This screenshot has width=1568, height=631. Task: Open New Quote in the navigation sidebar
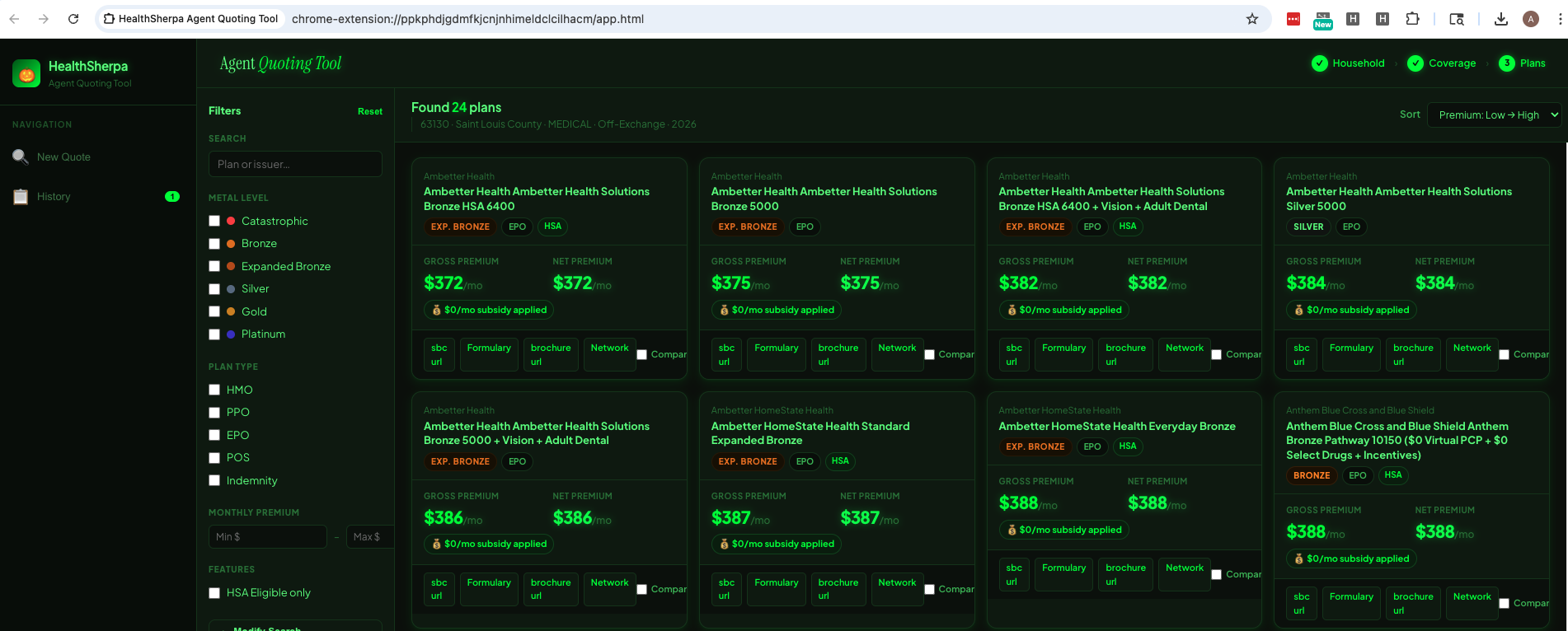63,157
